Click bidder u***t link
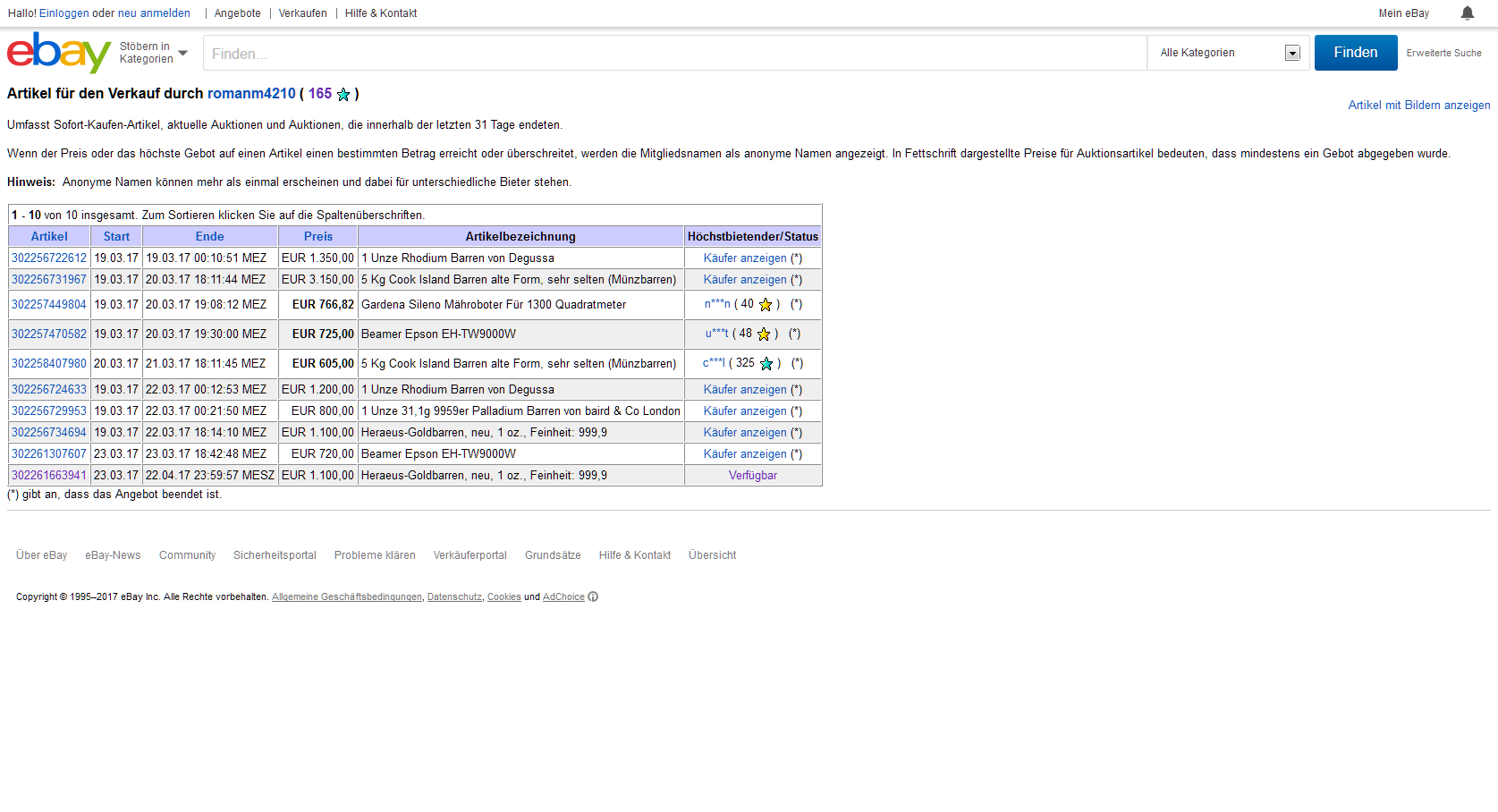Image resolution: width=1498 pixels, height=812 pixels. (x=717, y=334)
